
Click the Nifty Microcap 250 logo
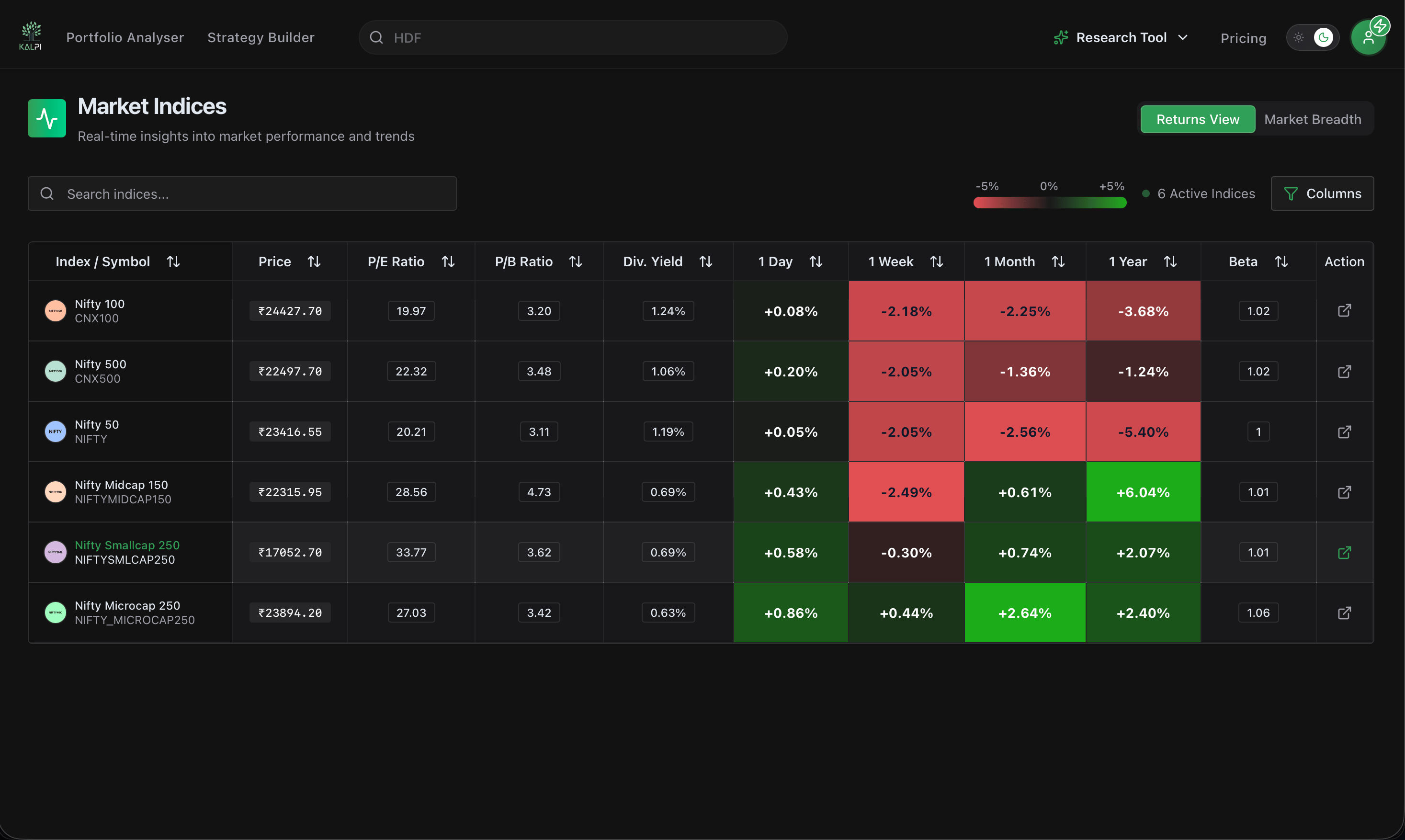pyautogui.click(x=56, y=613)
